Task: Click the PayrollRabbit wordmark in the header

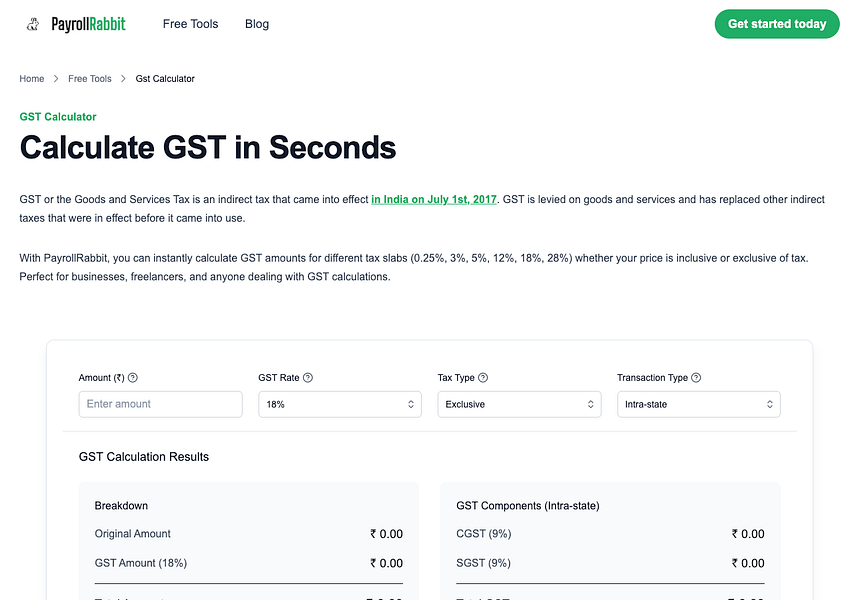Action: (x=89, y=23)
